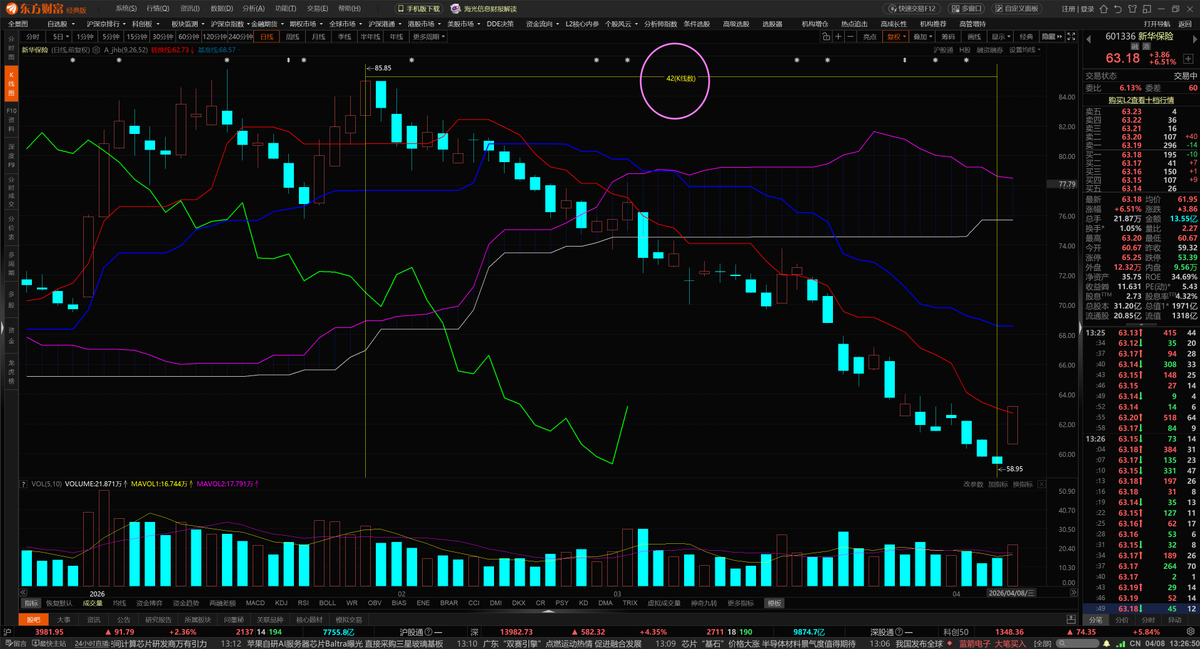Expand the 科创板 dropdown
The width and height of the screenshot is (1200, 649).
click(145, 22)
